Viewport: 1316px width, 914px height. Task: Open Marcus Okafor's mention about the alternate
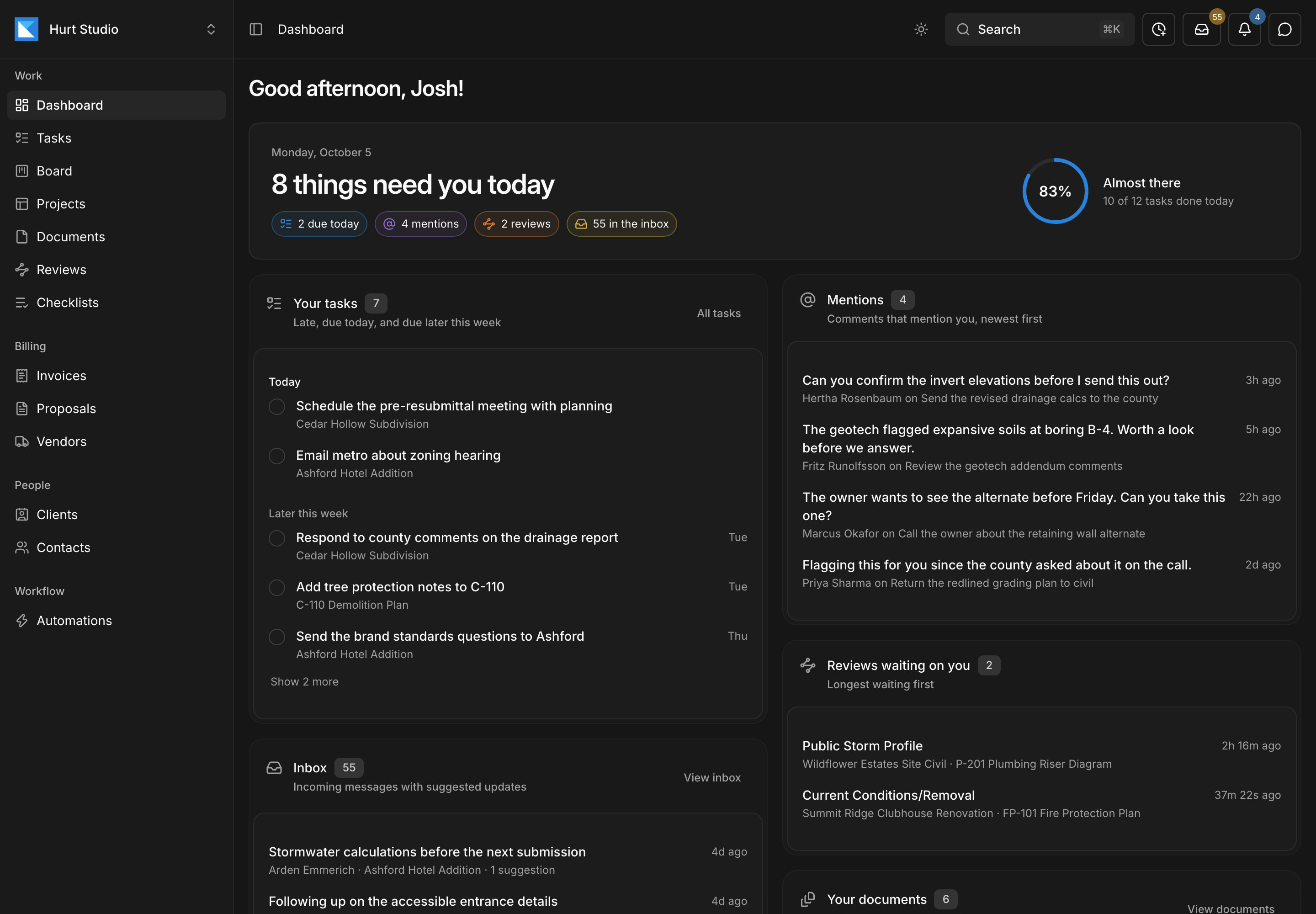1041,515
